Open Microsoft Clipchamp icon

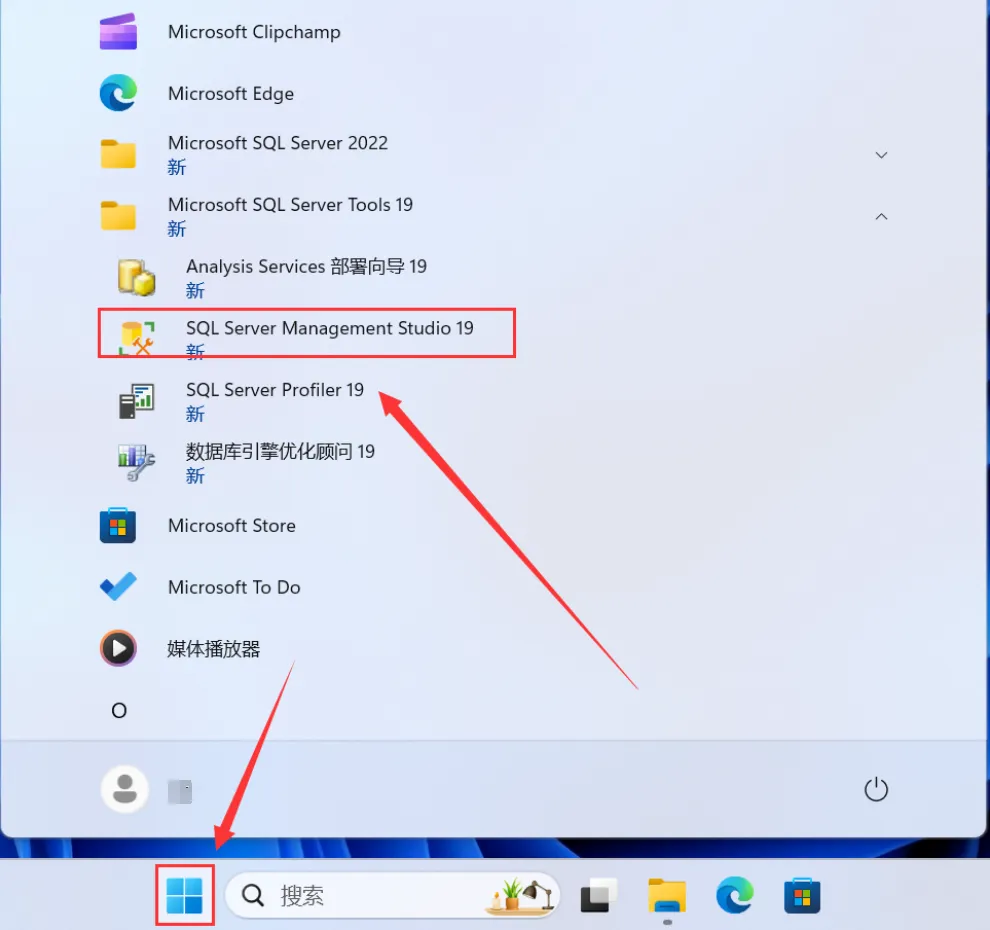click(x=118, y=32)
